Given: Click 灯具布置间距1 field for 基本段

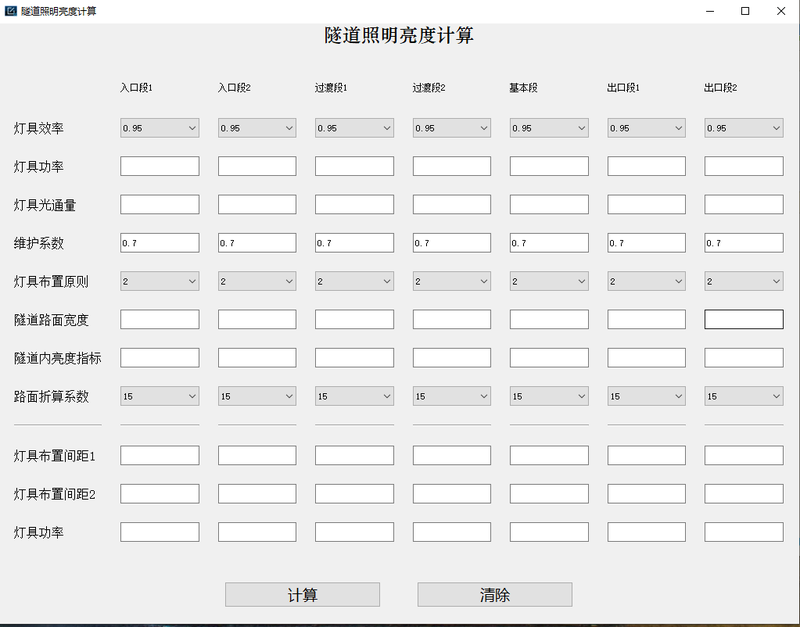Looking at the screenshot, I should [549, 456].
